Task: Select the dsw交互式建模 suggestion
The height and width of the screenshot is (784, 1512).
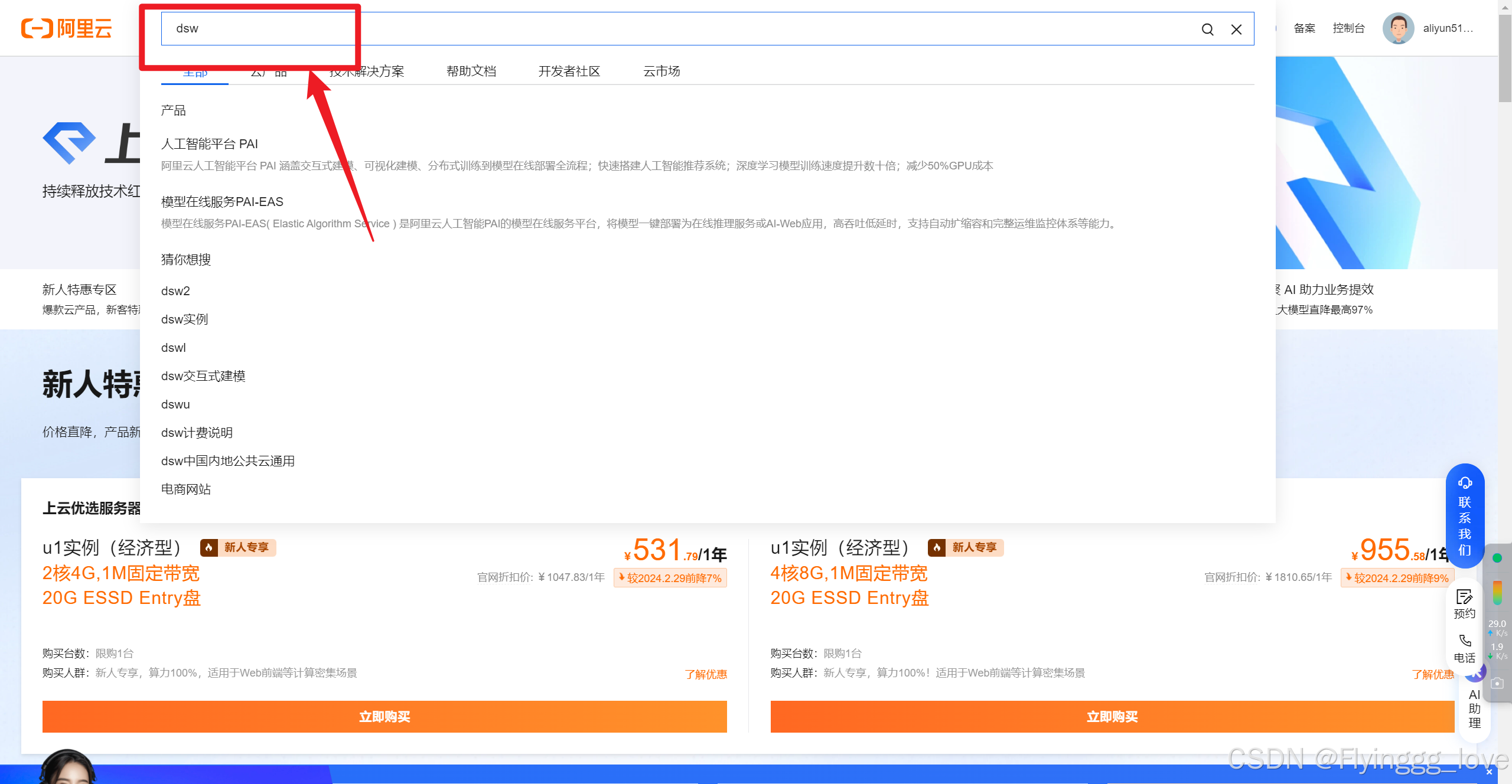Action: [x=203, y=376]
